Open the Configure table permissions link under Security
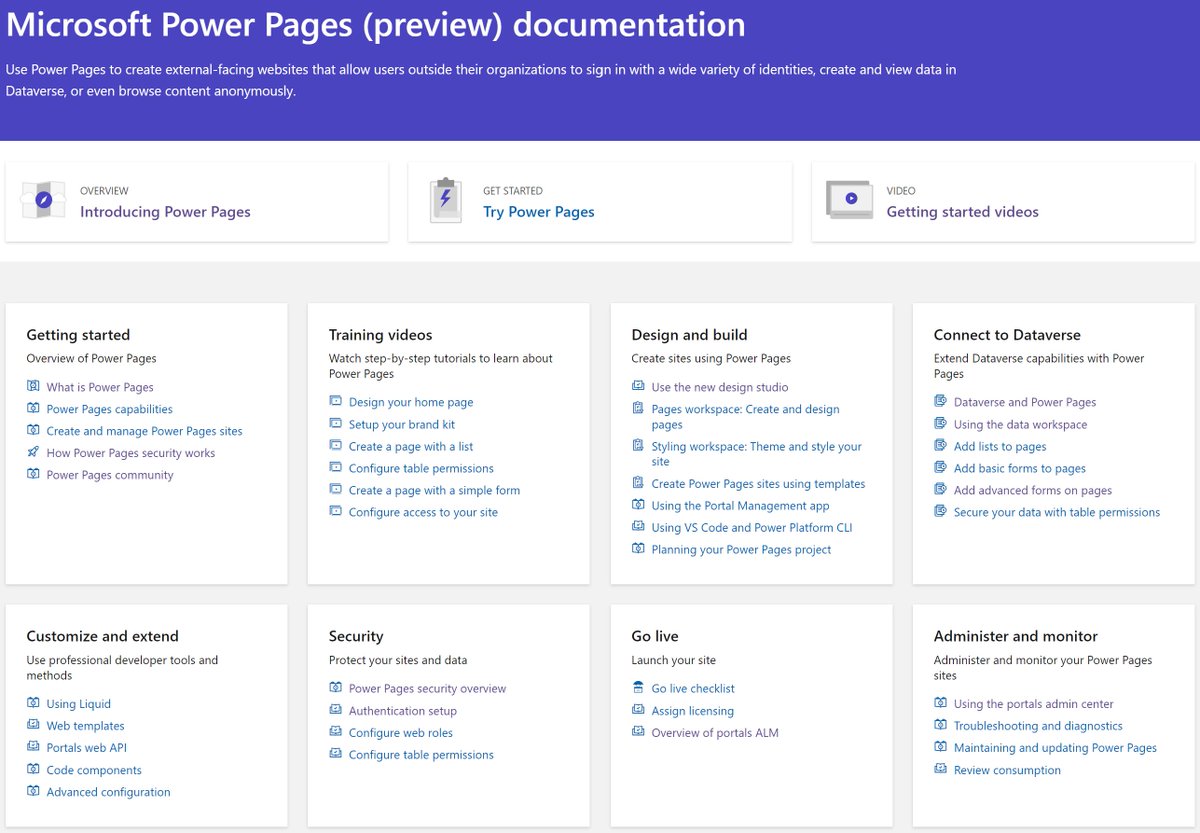The width and height of the screenshot is (1200, 833). click(x=421, y=755)
